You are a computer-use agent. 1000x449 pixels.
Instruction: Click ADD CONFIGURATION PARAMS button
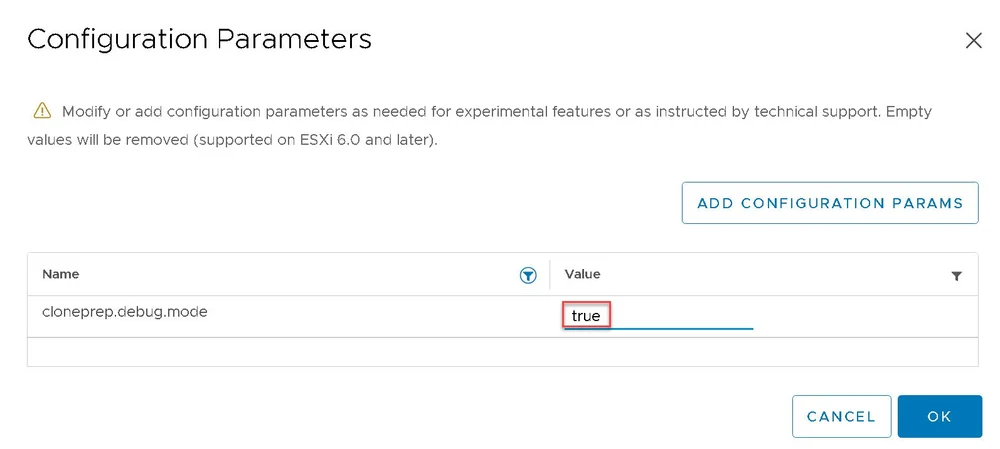829,203
